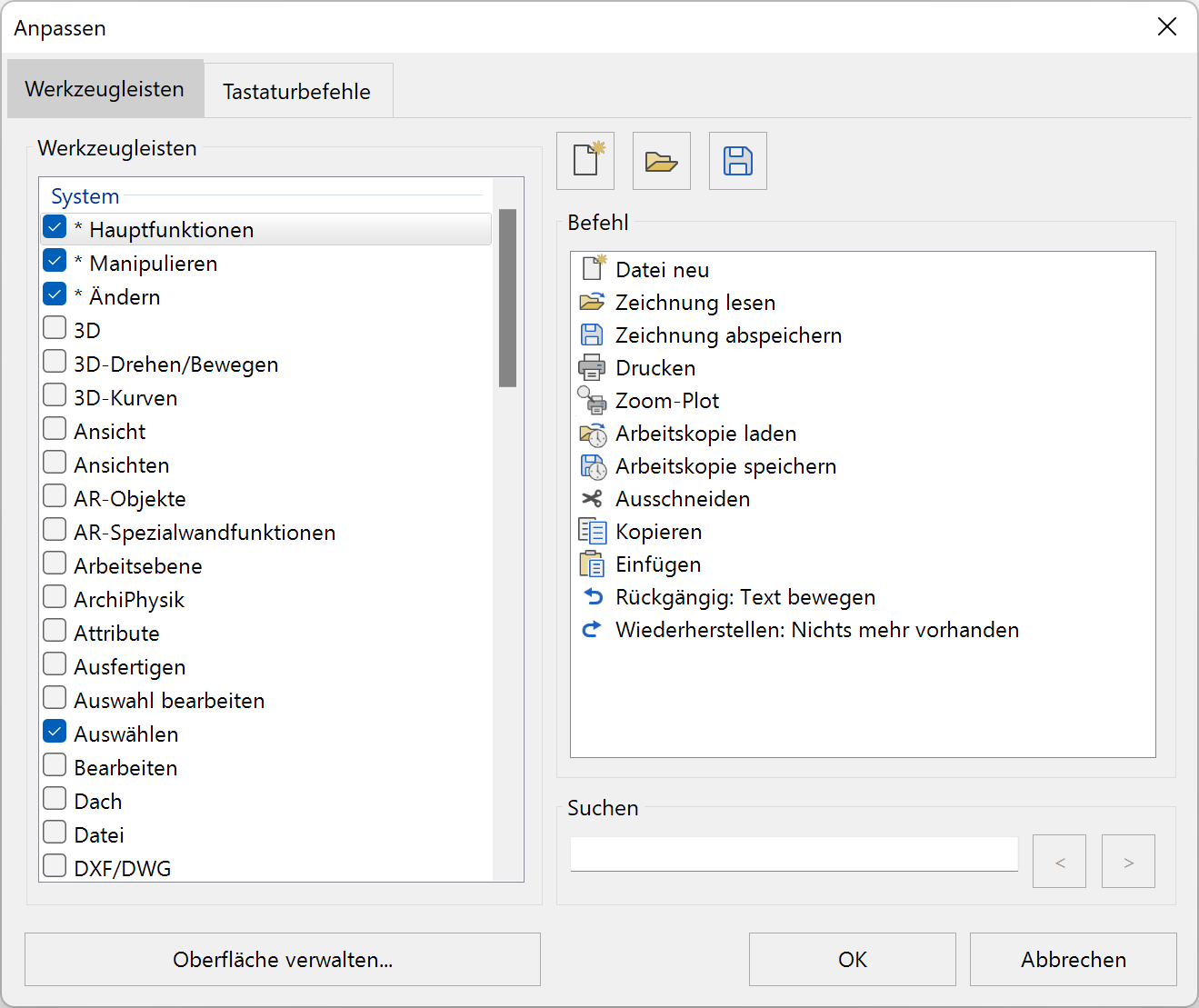Image resolution: width=1199 pixels, height=1008 pixels.
Task: Click the open folder icon in the toolbar
Action: pos(661,161)
